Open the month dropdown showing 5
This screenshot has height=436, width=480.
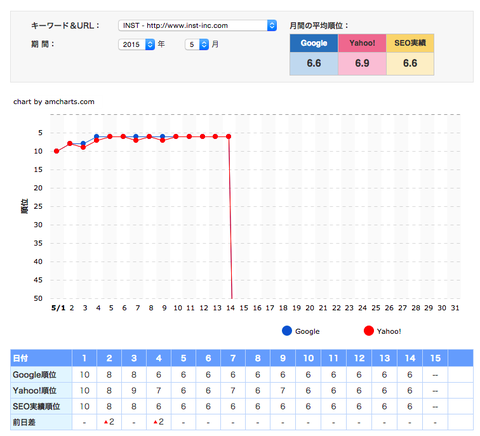point(197,44)
